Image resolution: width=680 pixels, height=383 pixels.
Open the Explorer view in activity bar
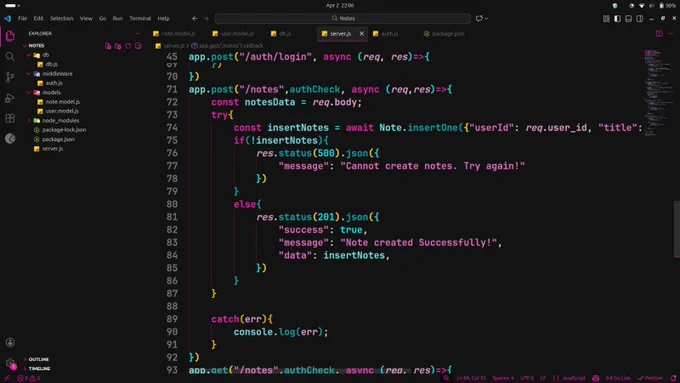point(10,36)
